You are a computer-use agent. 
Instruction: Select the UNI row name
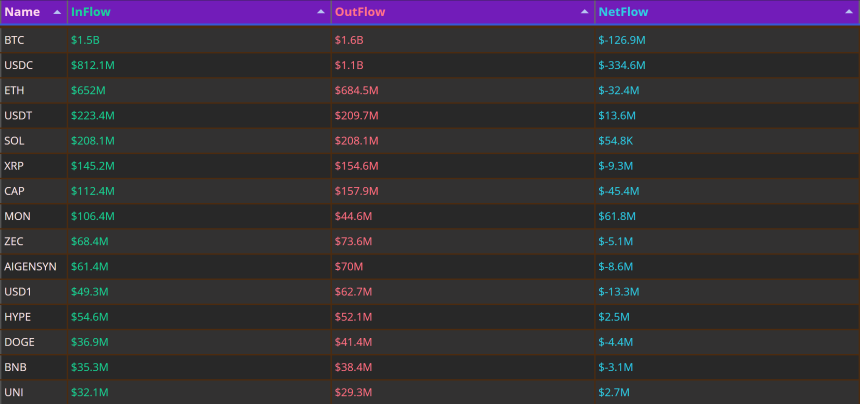tap(13, 393)
